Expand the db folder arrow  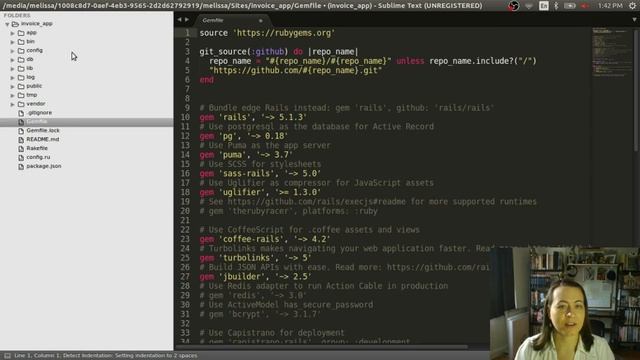13,60
